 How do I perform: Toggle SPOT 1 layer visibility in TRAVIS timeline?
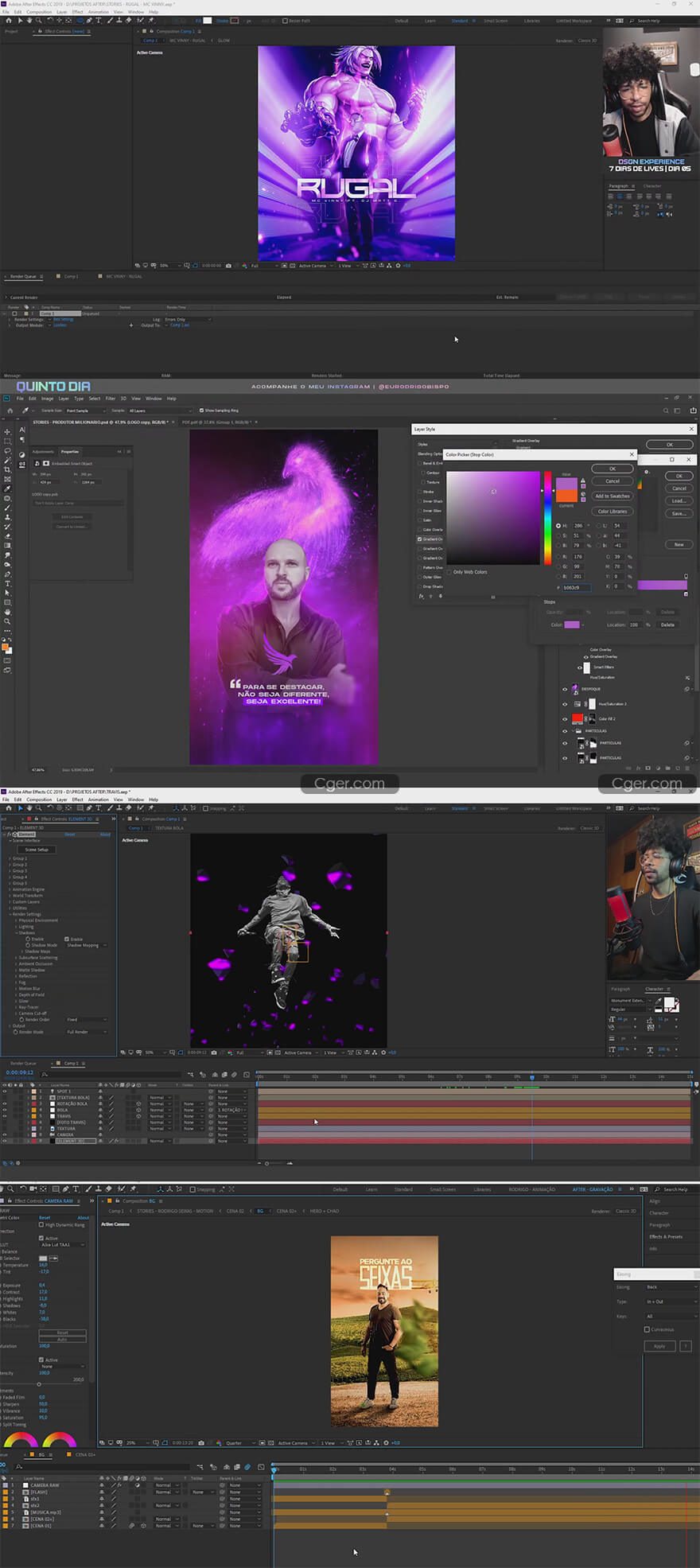click(5, 1091)
